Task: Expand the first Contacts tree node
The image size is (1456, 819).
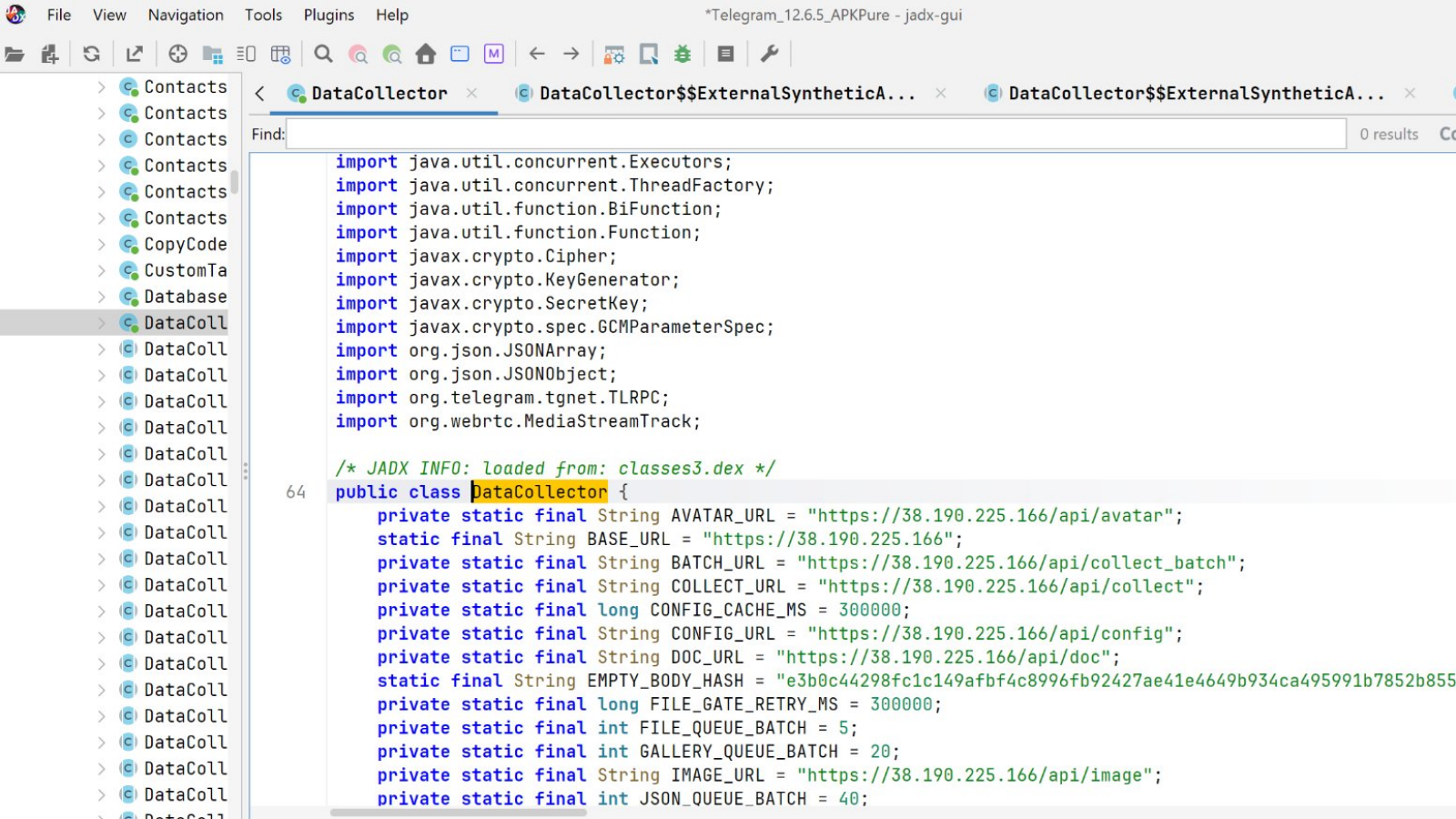Action: tap(102, 86)
